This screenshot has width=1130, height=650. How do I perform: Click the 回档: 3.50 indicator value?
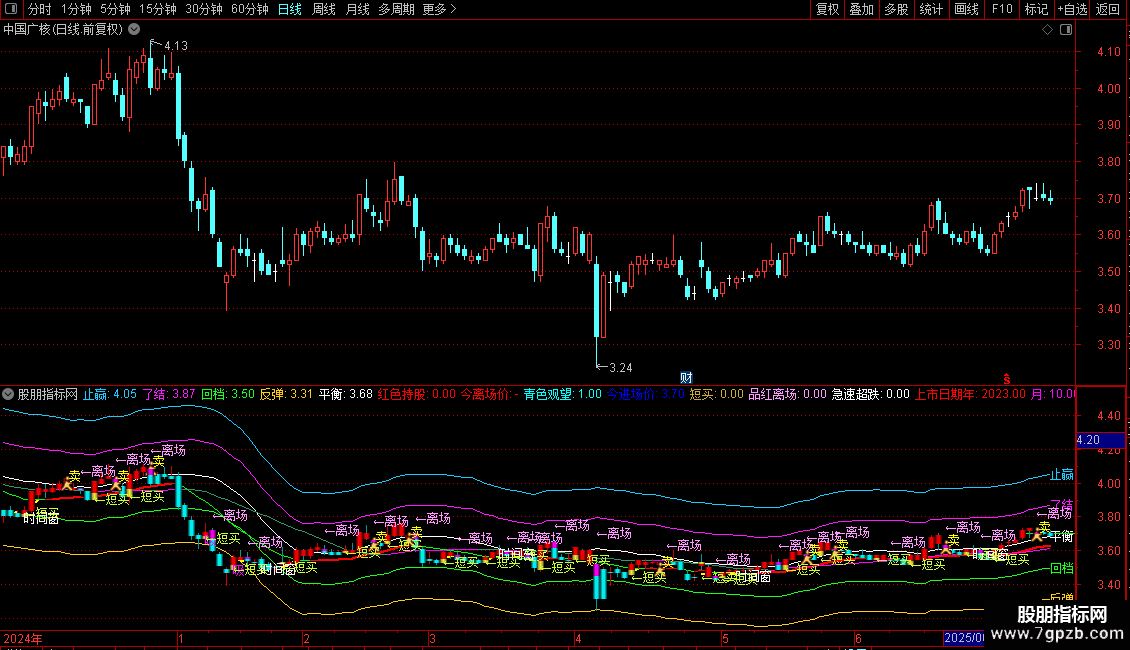(x=228, y=394)
